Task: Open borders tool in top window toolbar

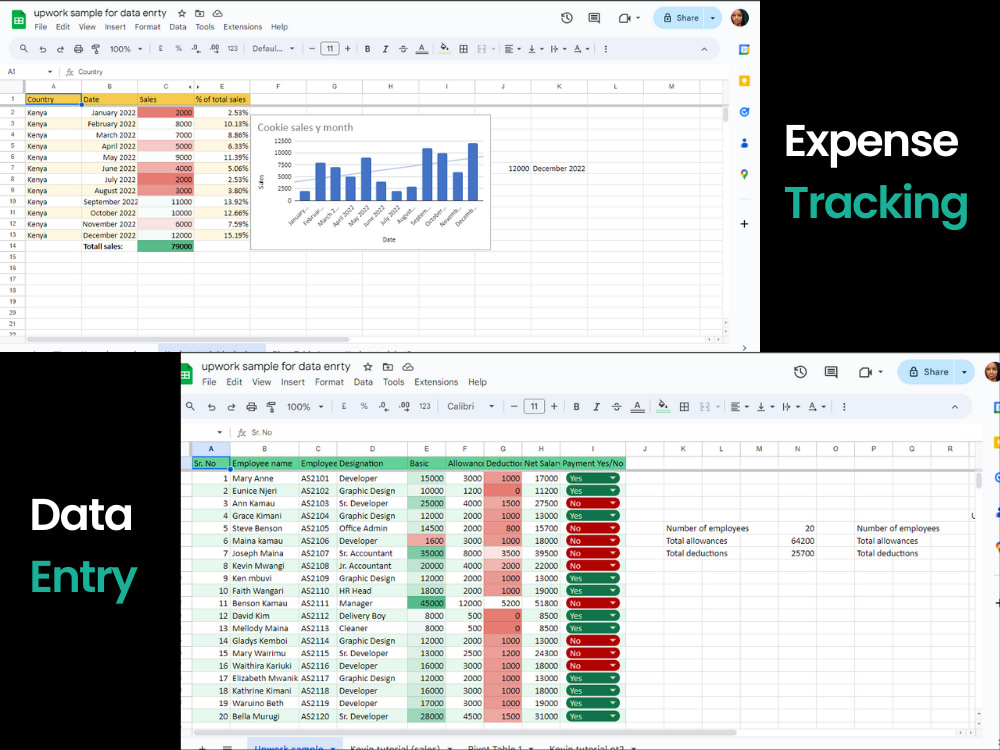Action: (464, 48)
